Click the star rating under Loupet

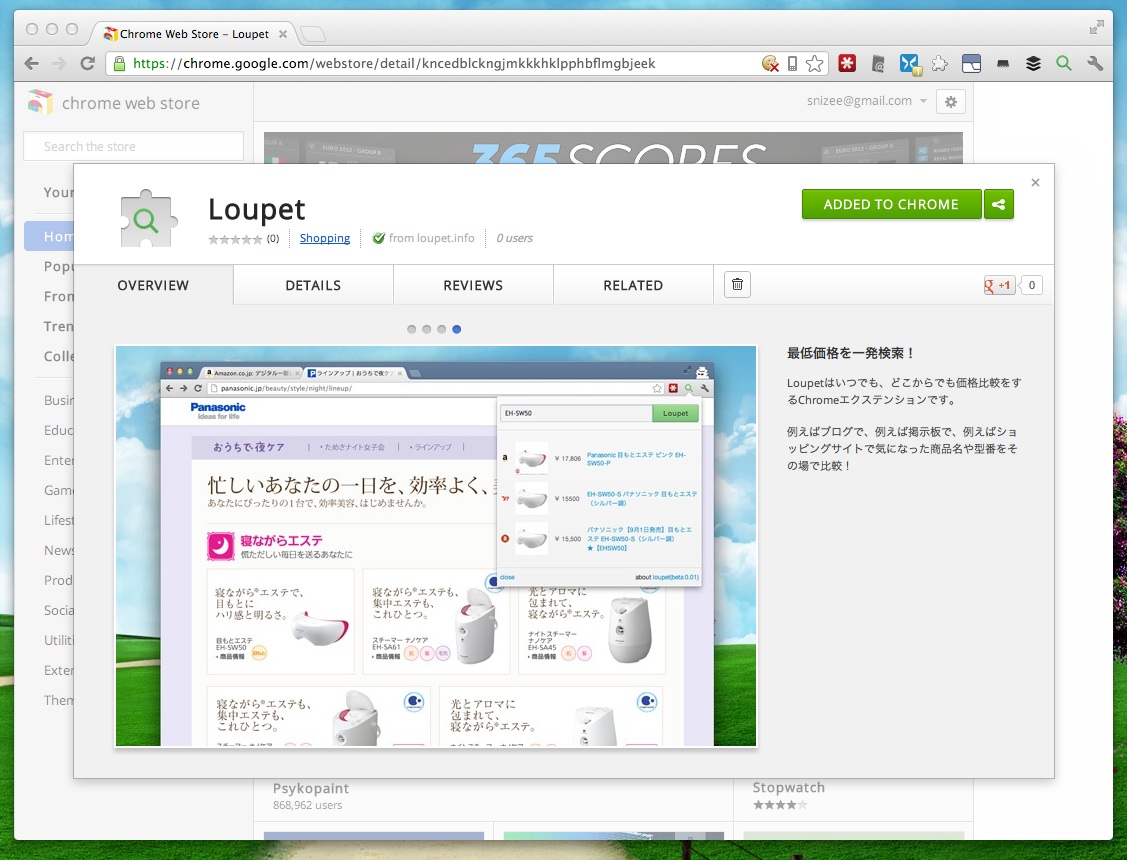click(235, 239)
